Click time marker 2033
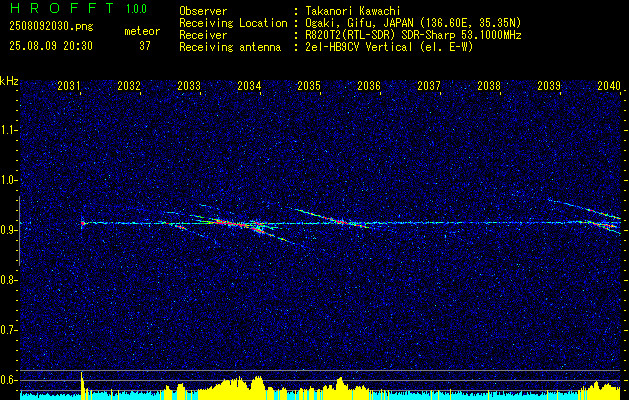The image size is (629, 400). coord(189,86)
